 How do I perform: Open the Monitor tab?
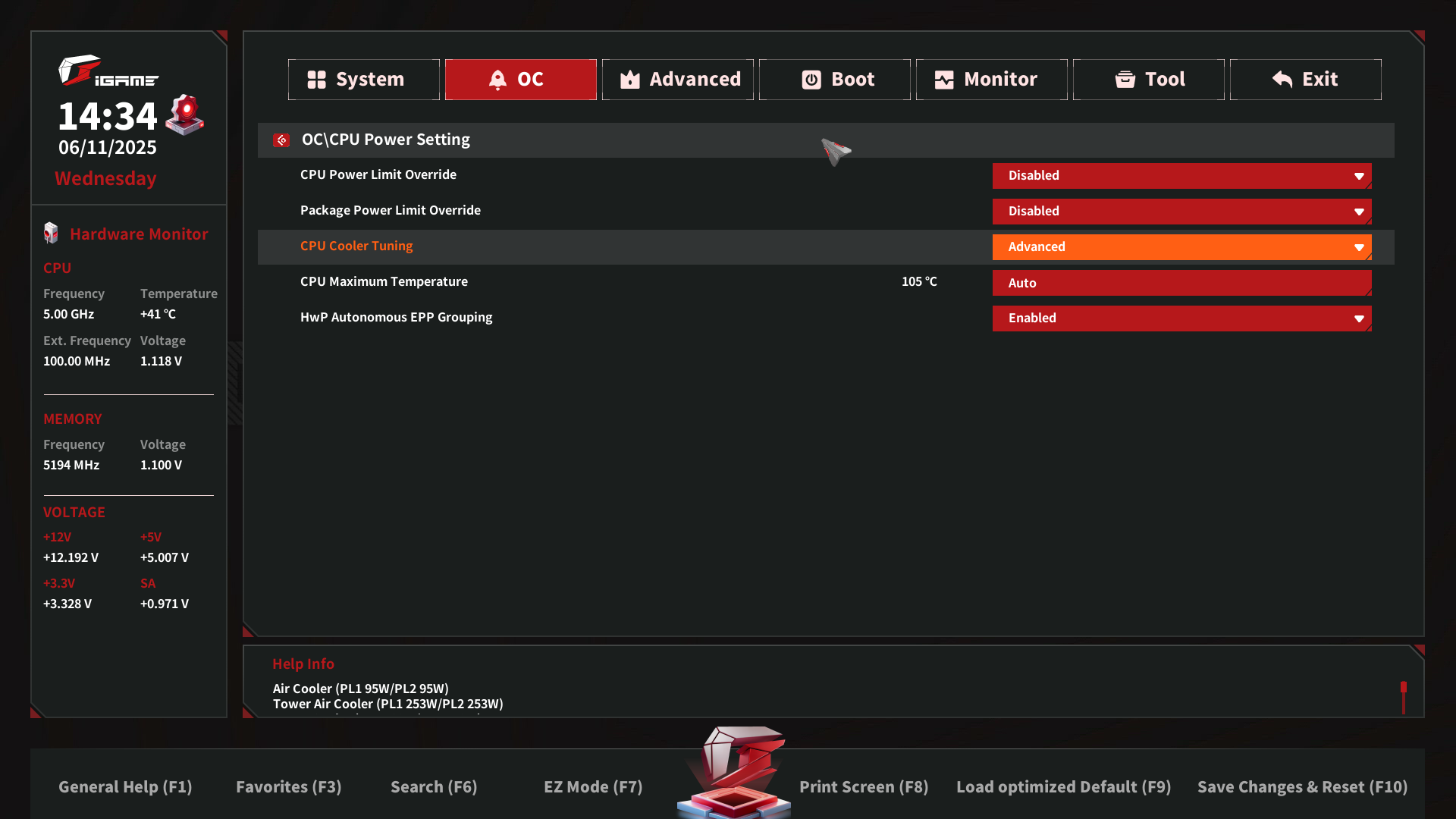point(991,80)
